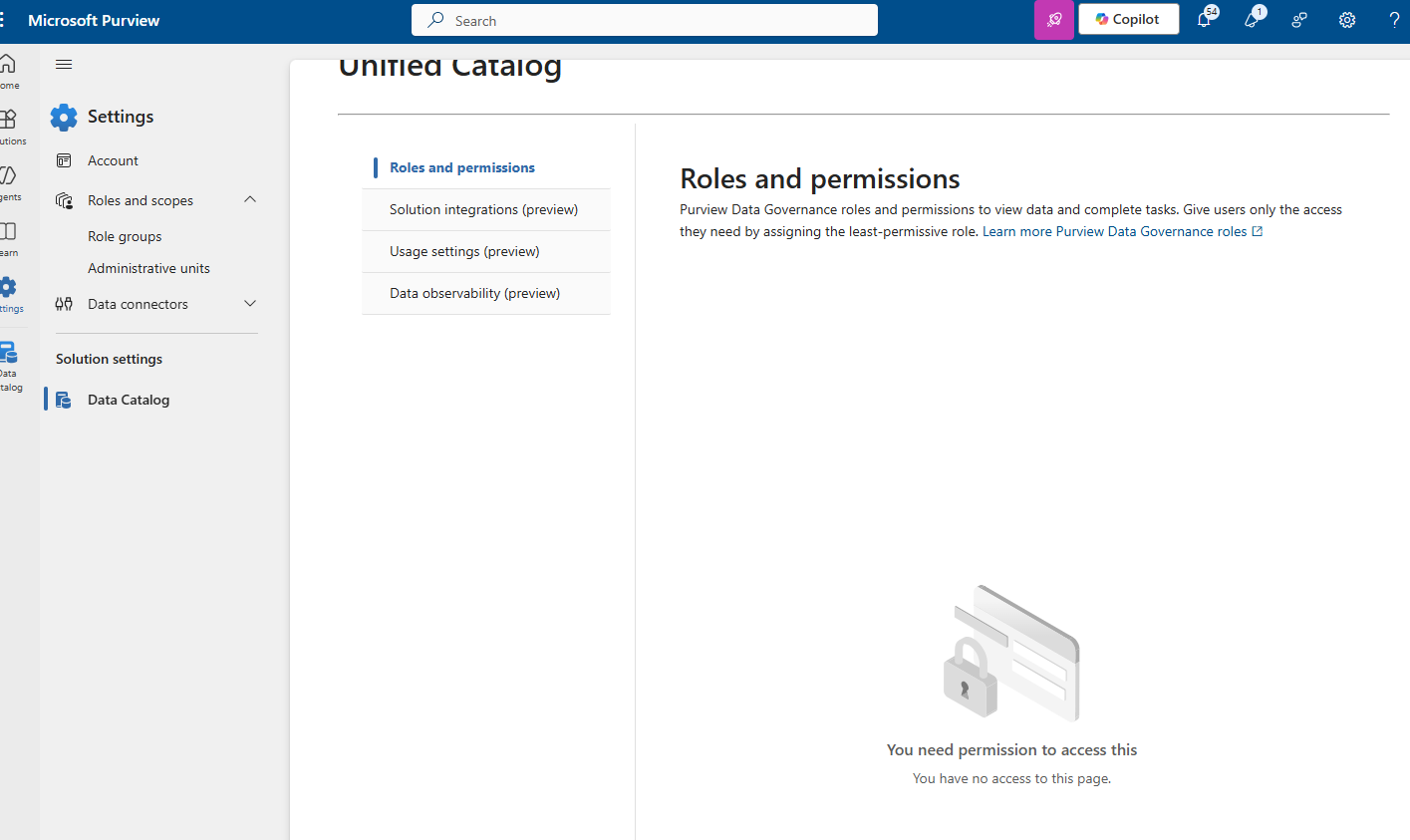Click the Roles and permissions page heading
The height and width of the screenshot is (840, 1410).
(820, 178)
